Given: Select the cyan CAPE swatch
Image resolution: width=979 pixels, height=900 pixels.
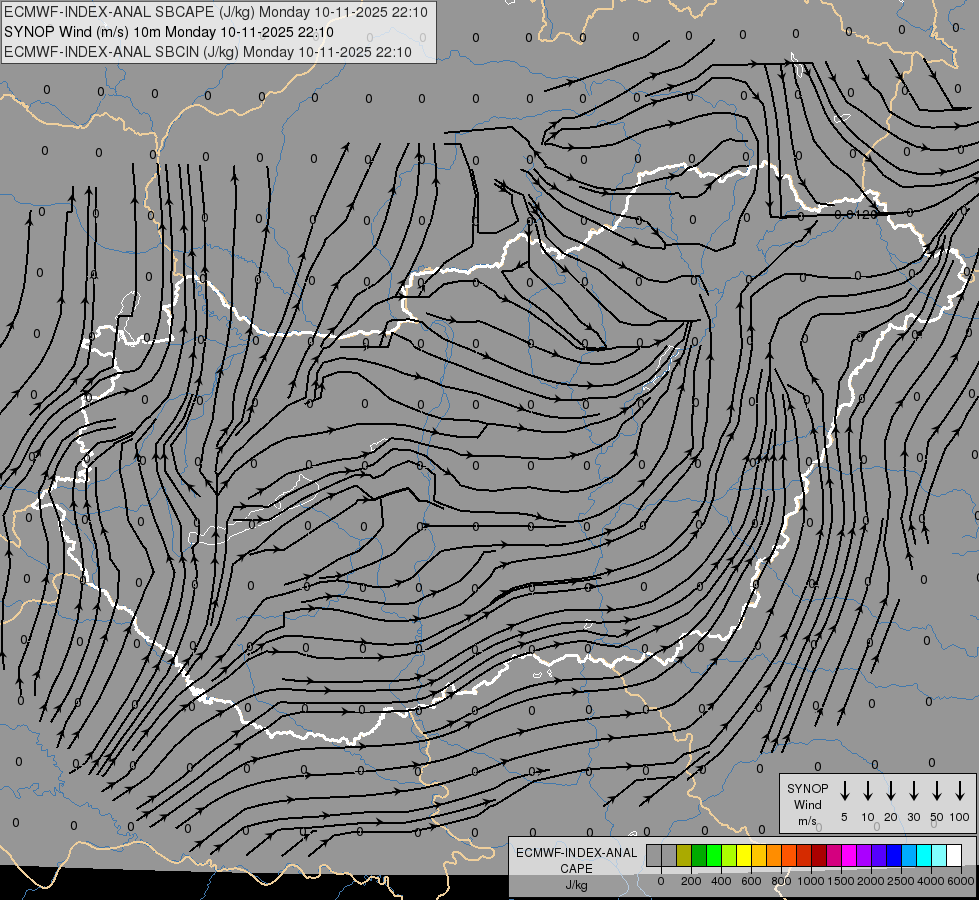Looking at the screenshot, I should pos(923,855).
